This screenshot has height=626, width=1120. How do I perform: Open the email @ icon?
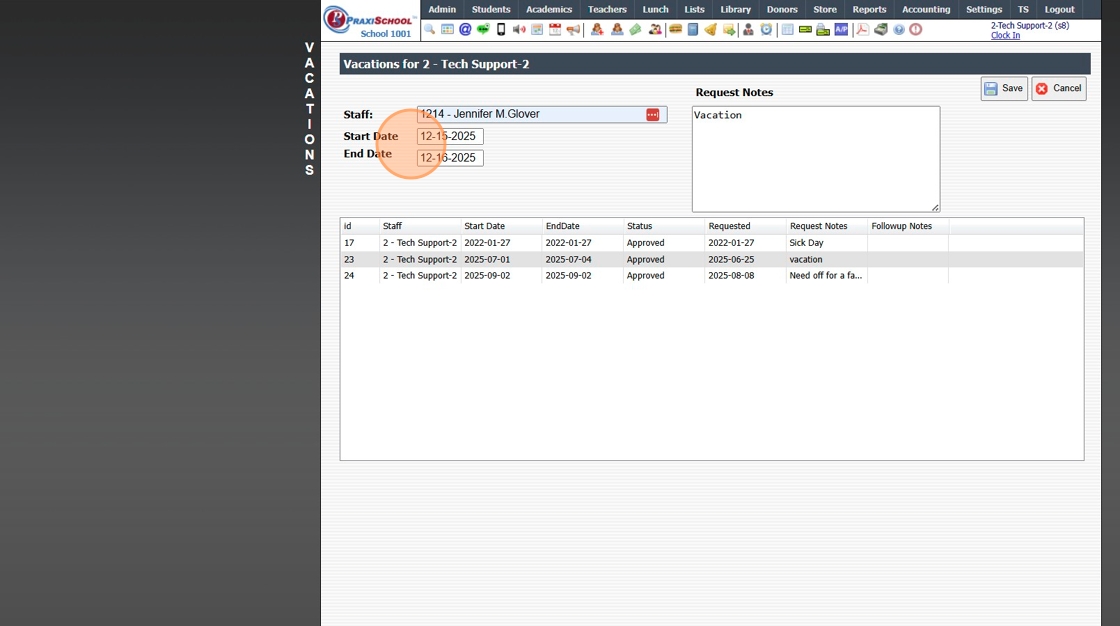(465, 30)
